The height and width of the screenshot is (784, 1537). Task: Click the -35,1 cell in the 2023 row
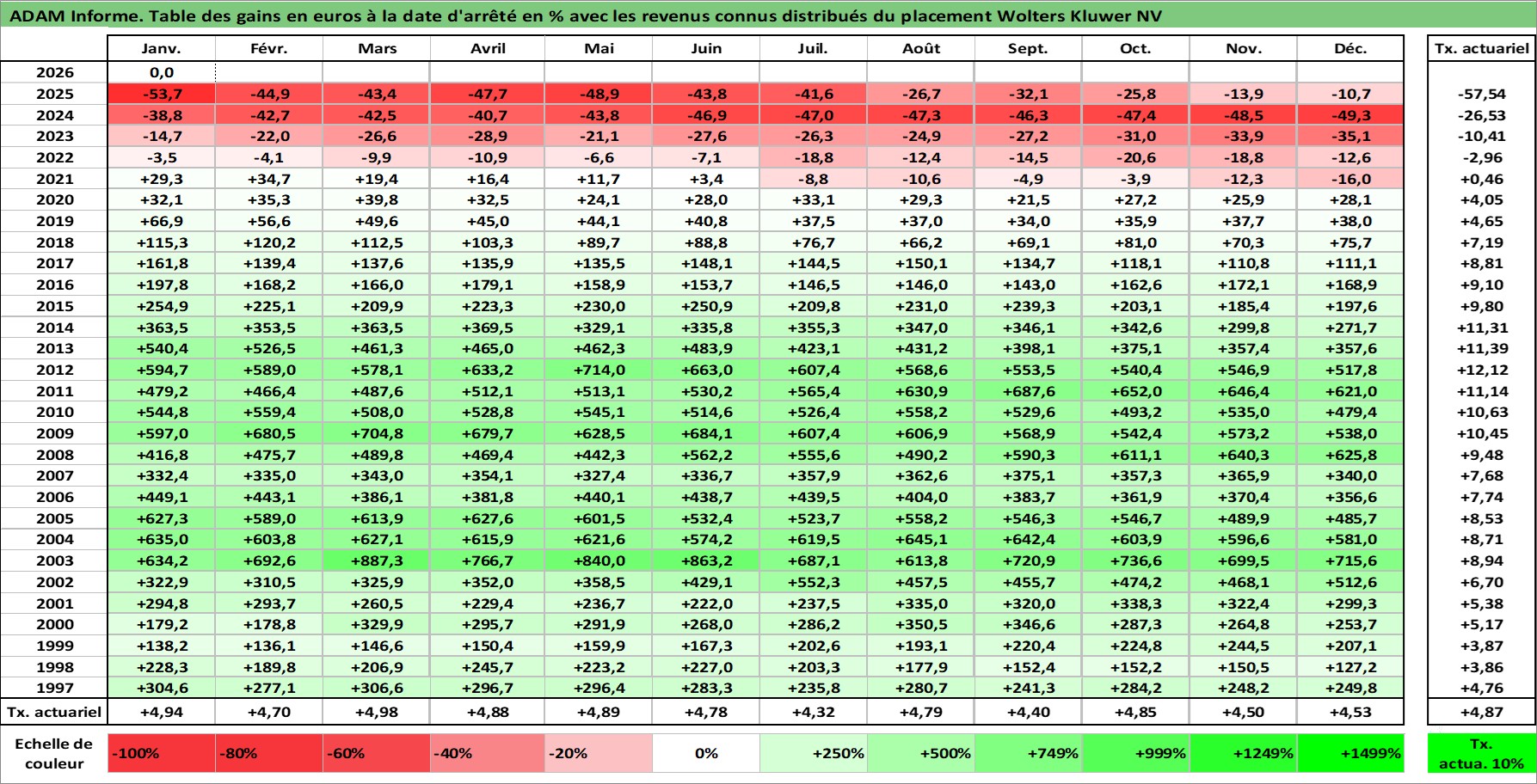1350,136
